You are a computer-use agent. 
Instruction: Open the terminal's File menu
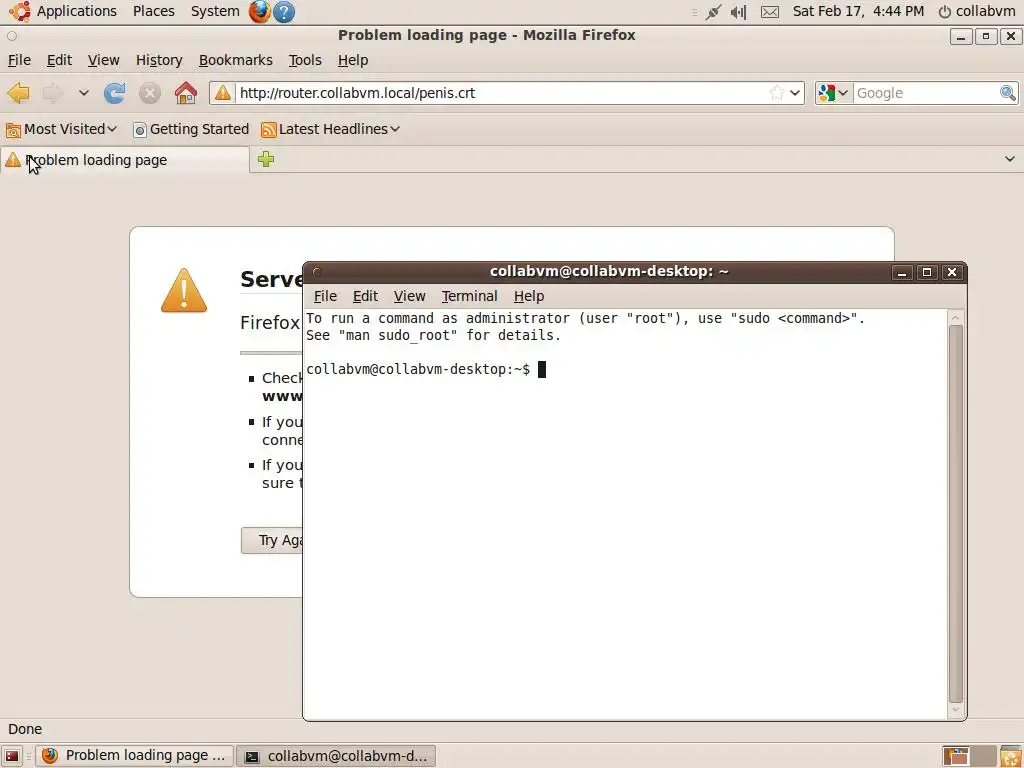point(325,296)
